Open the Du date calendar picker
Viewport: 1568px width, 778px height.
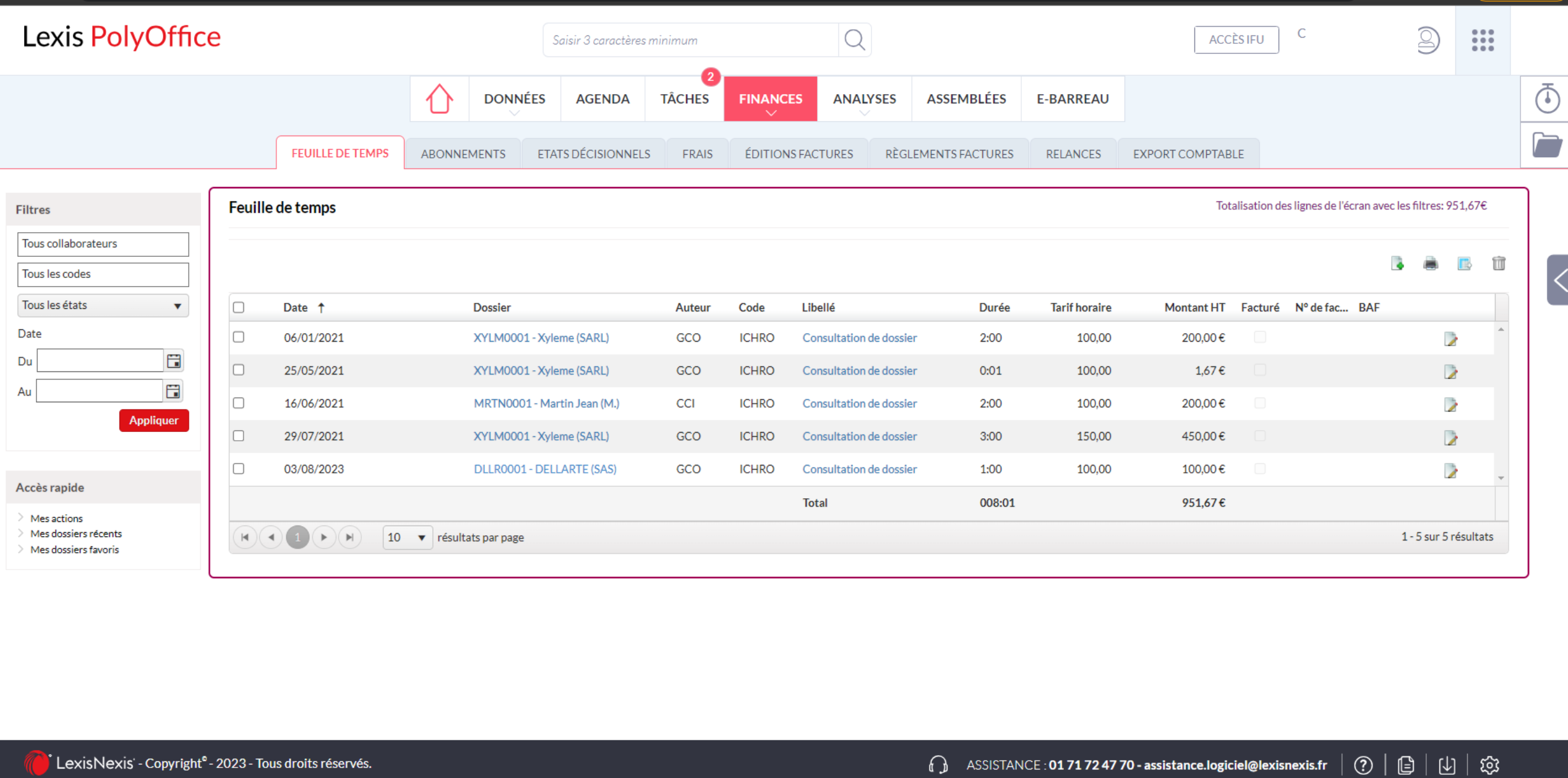coord(174,361)
